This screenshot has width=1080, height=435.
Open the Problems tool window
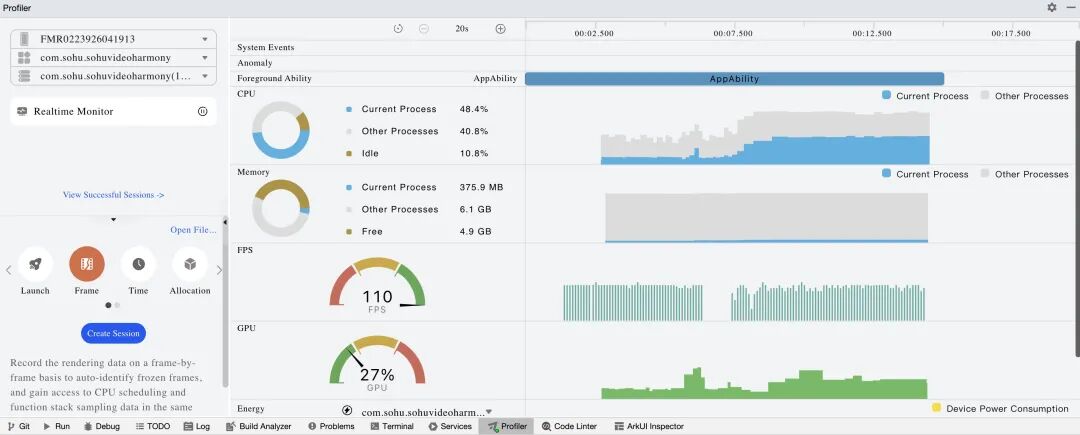[331, 426]
